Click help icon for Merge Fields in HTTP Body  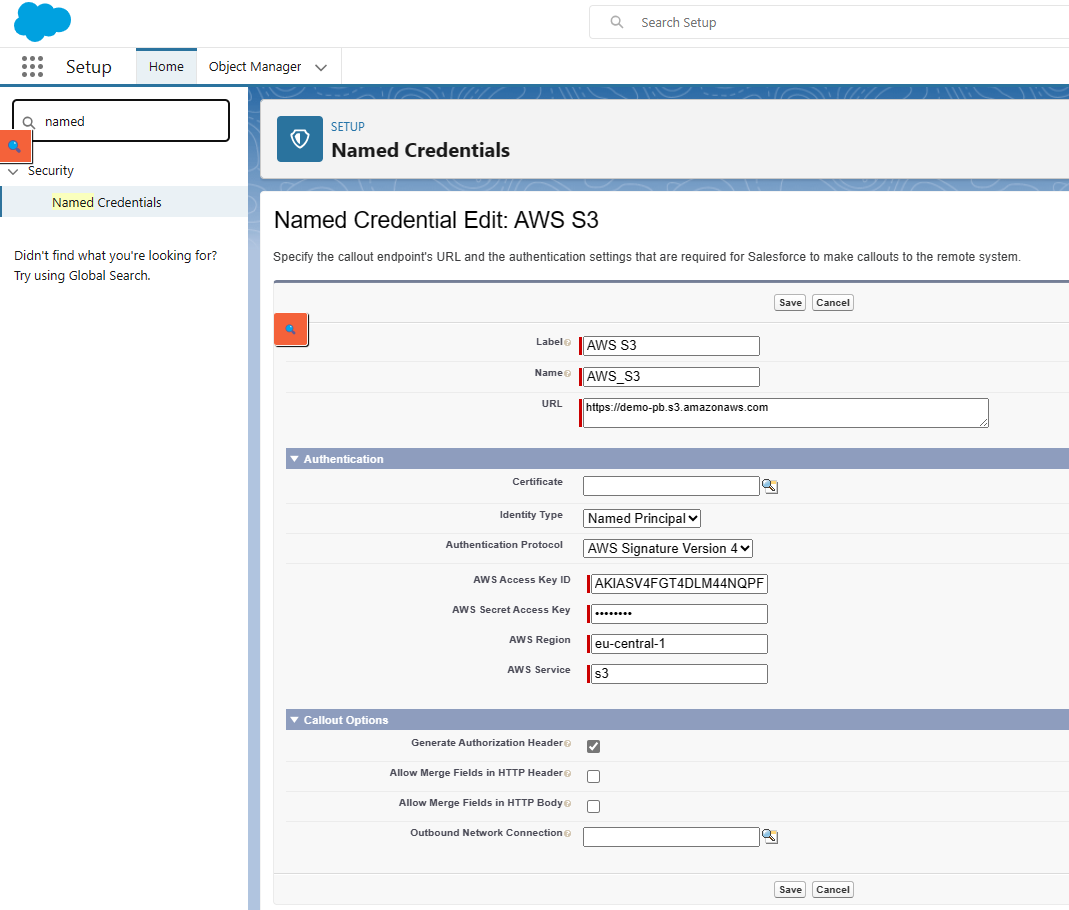point(567,804)
